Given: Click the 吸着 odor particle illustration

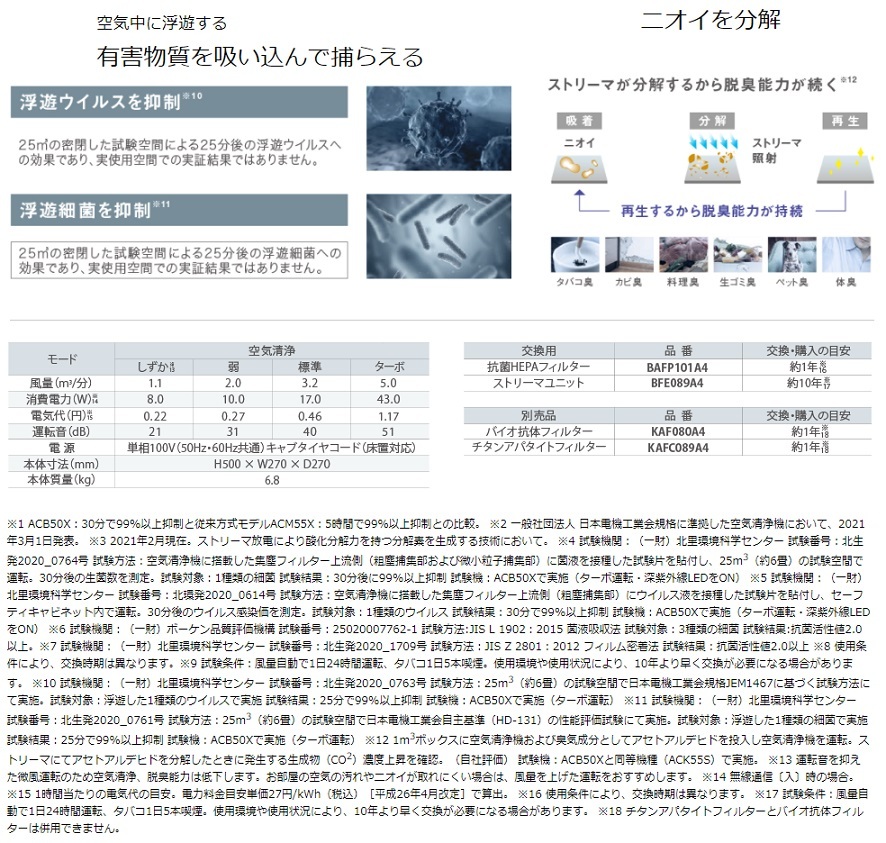Looking at the screenshot, I should (x=579, y=170).
